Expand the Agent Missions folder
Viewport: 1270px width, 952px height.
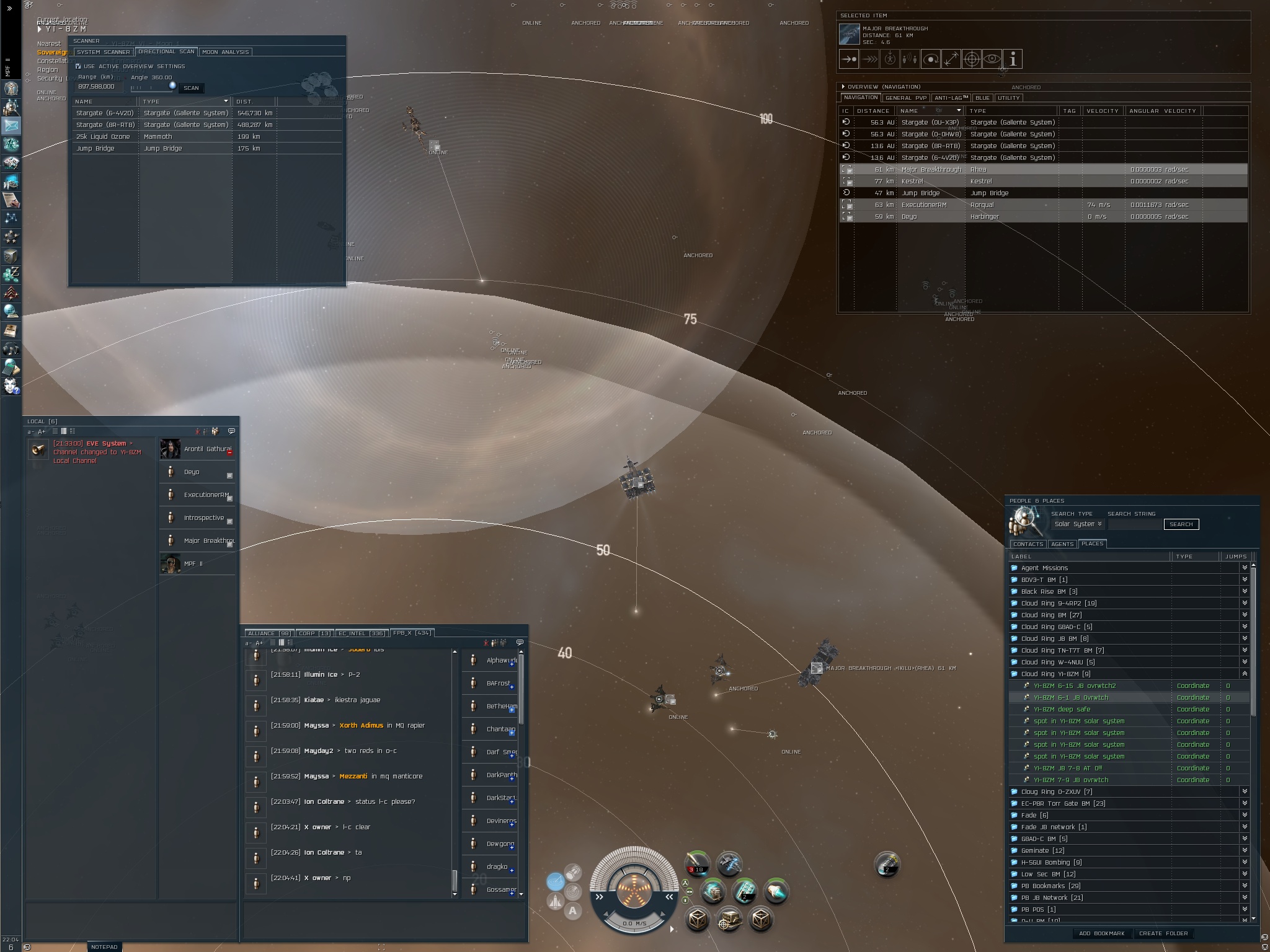1244,568
